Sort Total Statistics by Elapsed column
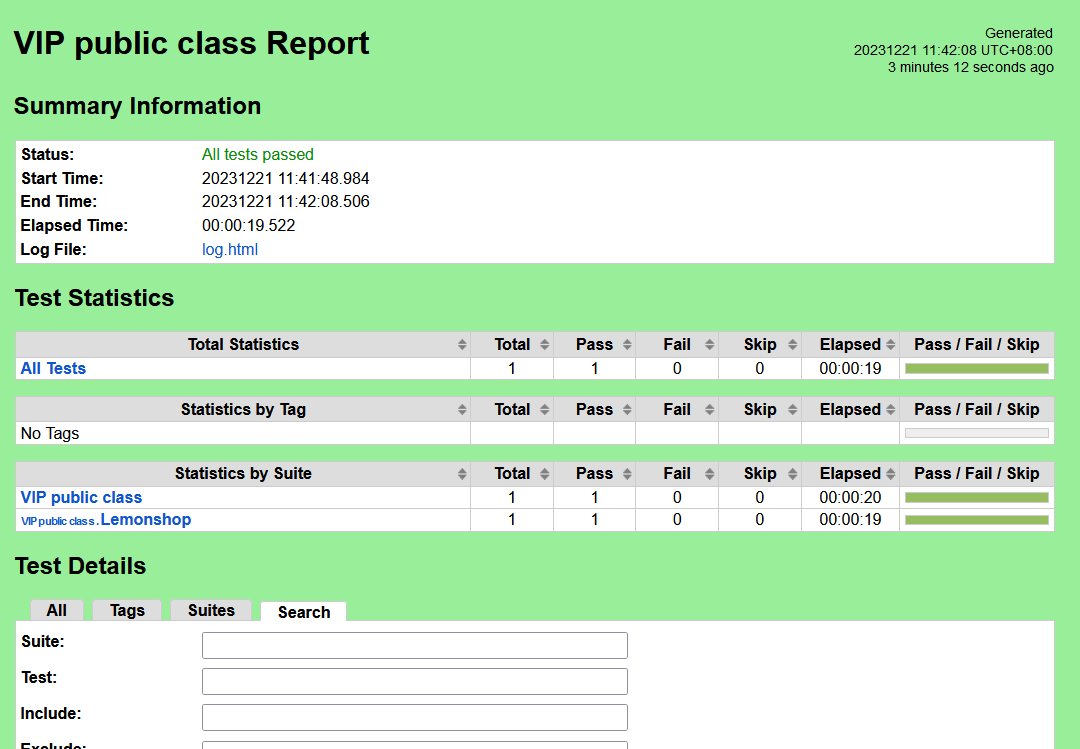The height and width of the screenshot is (749, 1080). click(x=850, y=345)
